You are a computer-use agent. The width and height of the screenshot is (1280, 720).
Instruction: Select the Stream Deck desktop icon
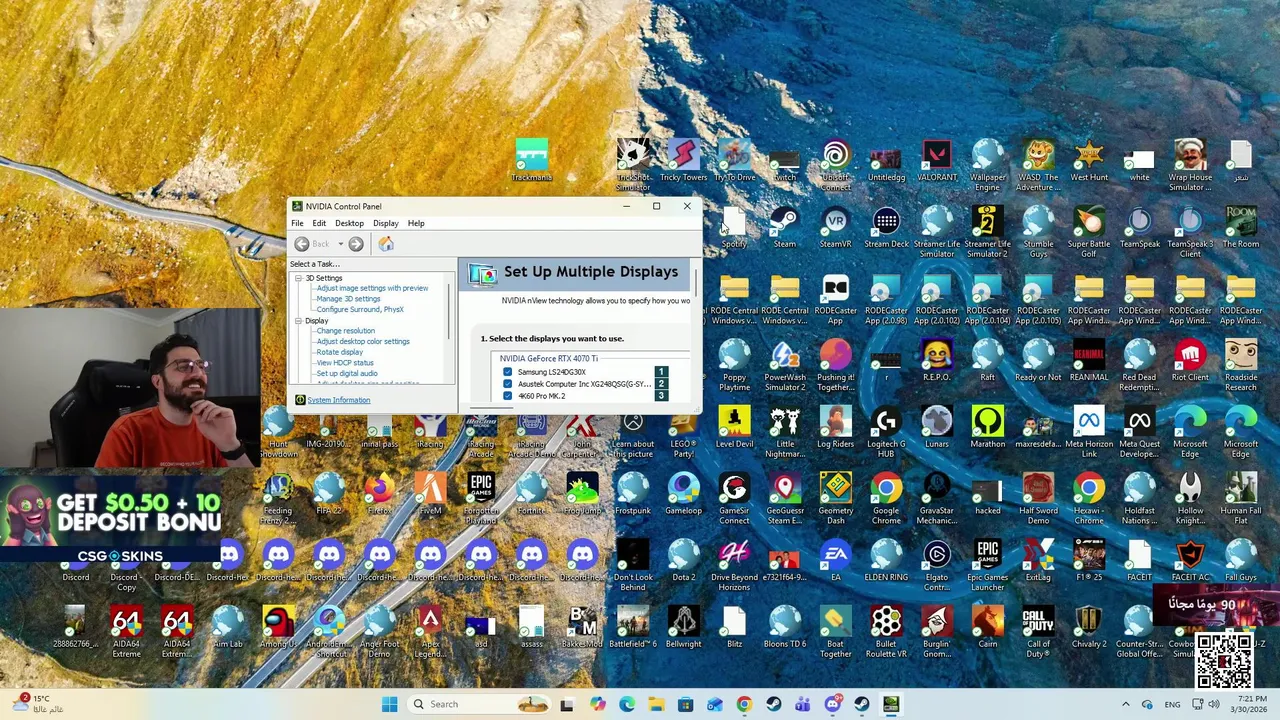point(886,227)
